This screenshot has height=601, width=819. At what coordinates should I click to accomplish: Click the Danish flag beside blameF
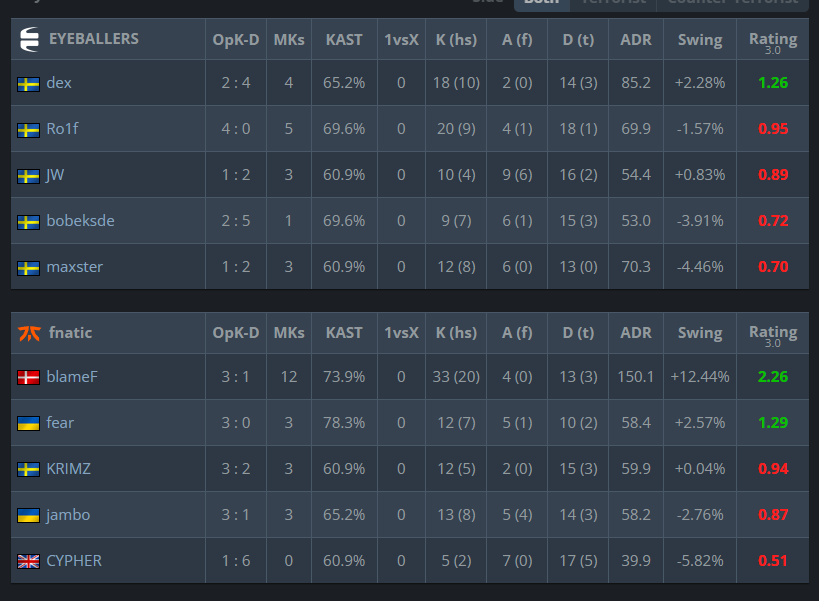[28, 378]
